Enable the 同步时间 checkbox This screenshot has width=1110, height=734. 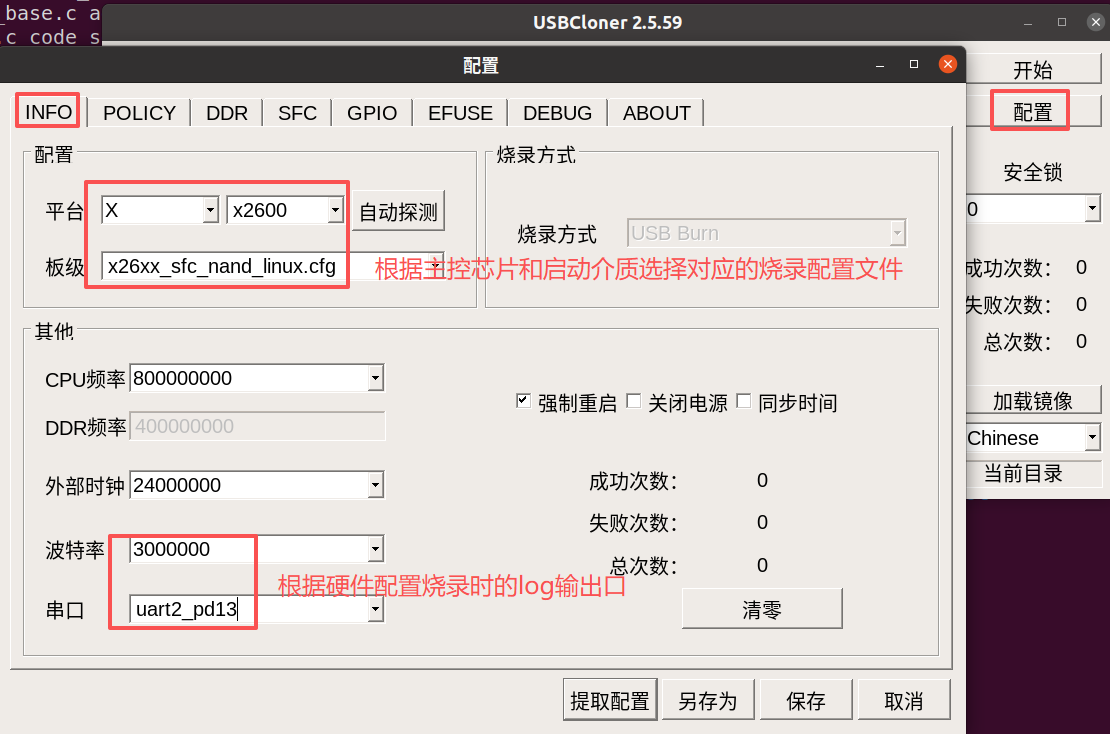[x=743, y=401]
